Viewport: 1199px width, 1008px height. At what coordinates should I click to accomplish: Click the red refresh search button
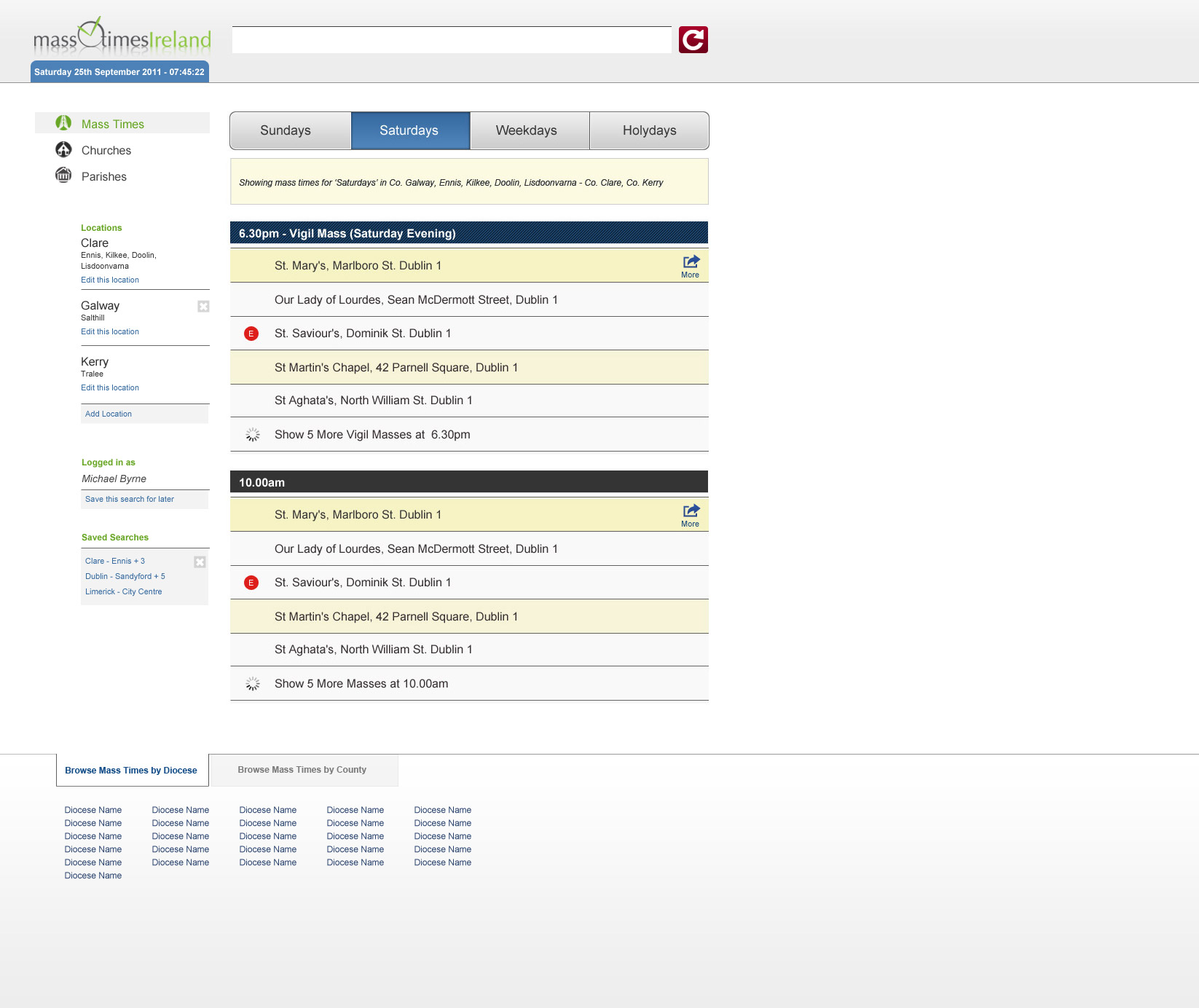pos(693,40)
